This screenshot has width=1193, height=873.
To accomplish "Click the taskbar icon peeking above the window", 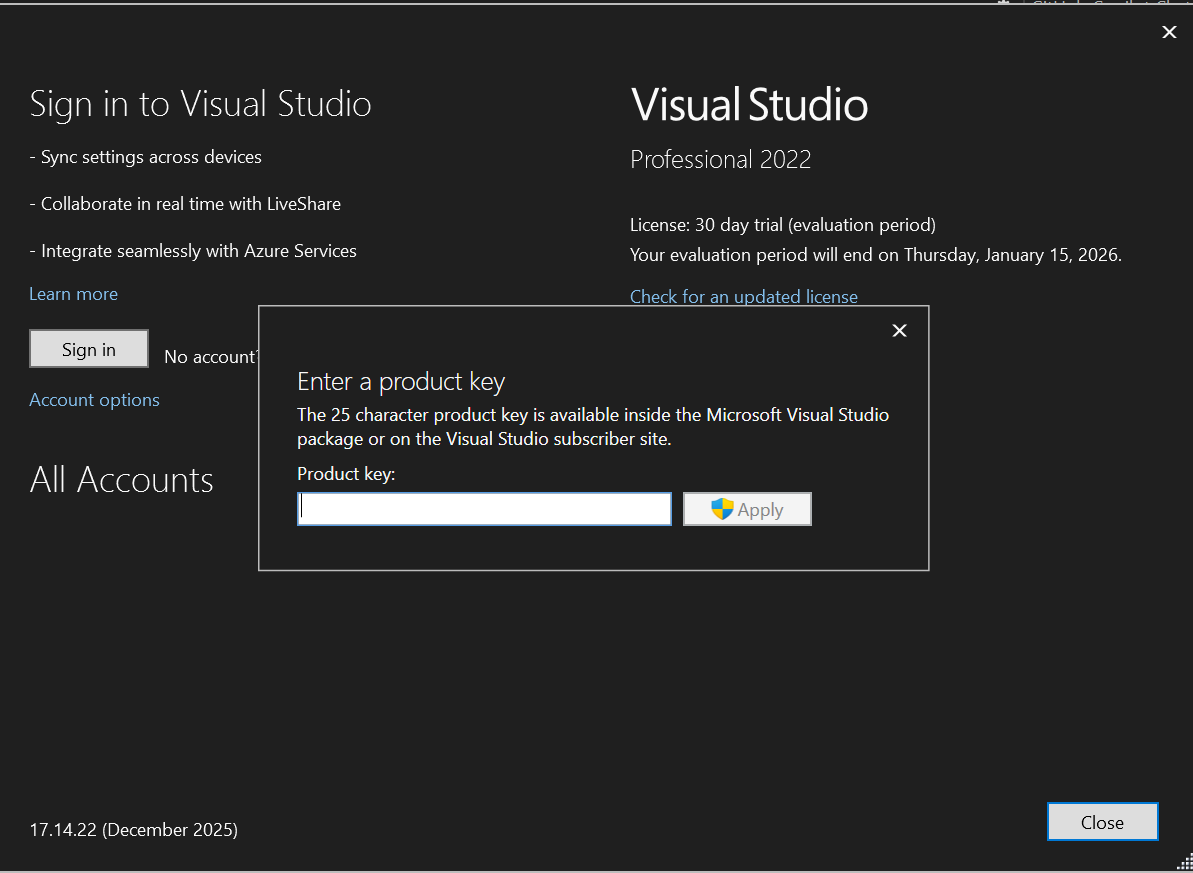I will [1001, 5].
